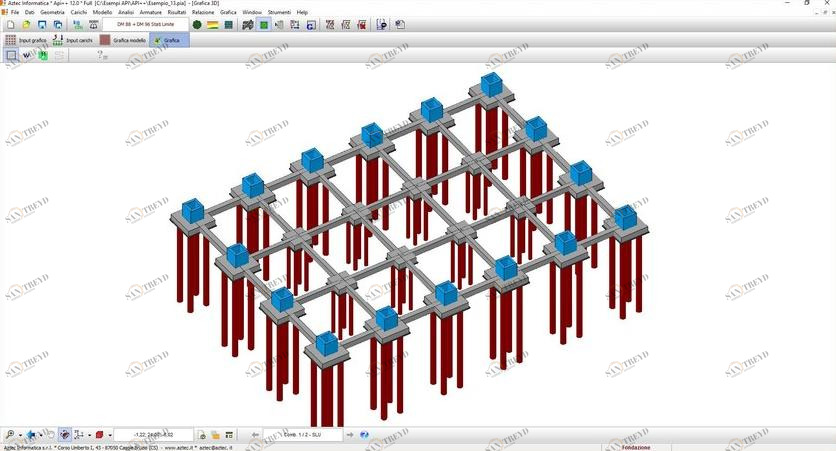The width and height of the screenshot is (836, 451).
Task: Click the Save file toolbar icon
Action: pos(41,25)
